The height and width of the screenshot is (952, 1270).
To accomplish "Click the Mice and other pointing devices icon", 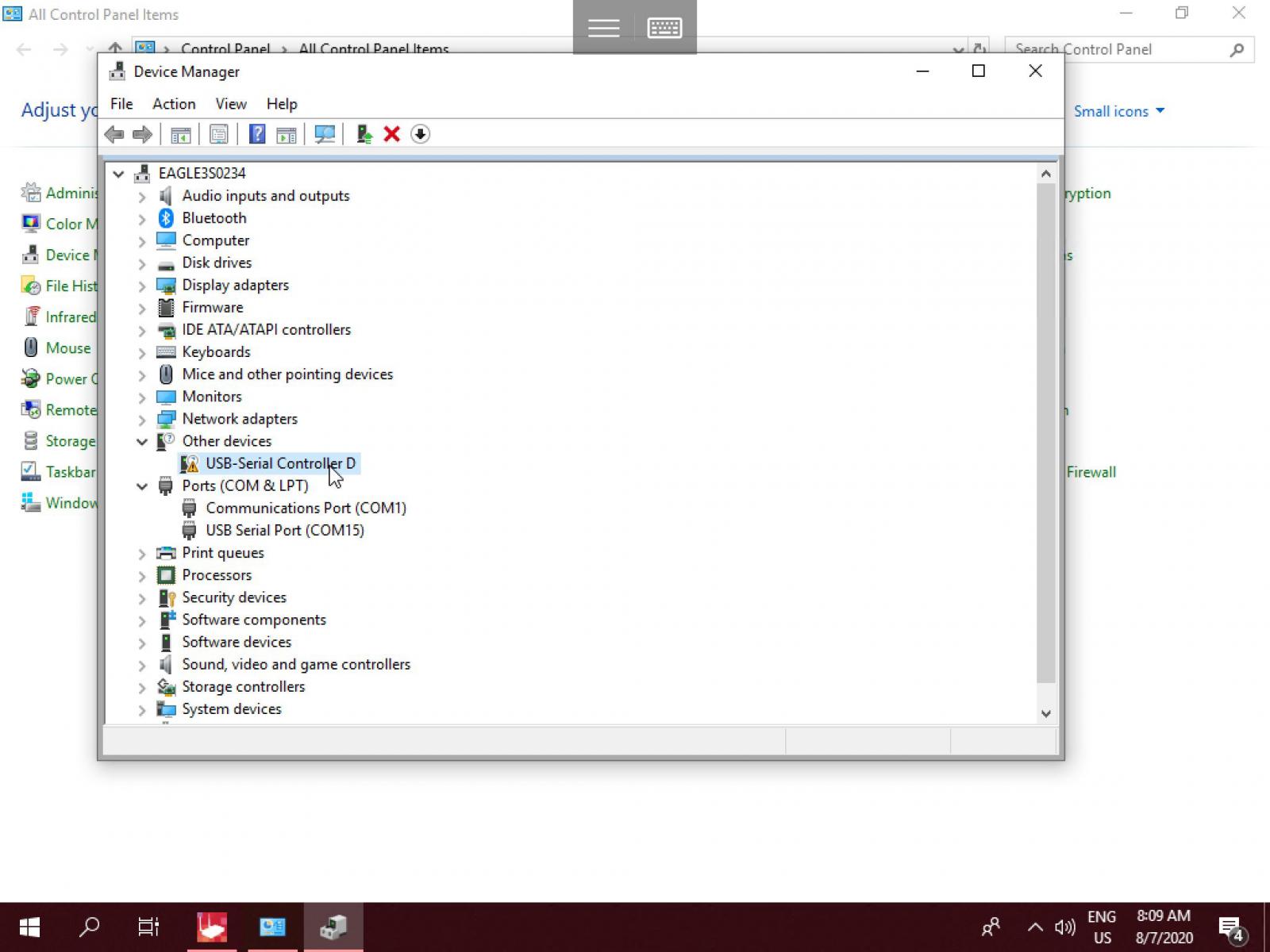I will (x=166, y=374).
